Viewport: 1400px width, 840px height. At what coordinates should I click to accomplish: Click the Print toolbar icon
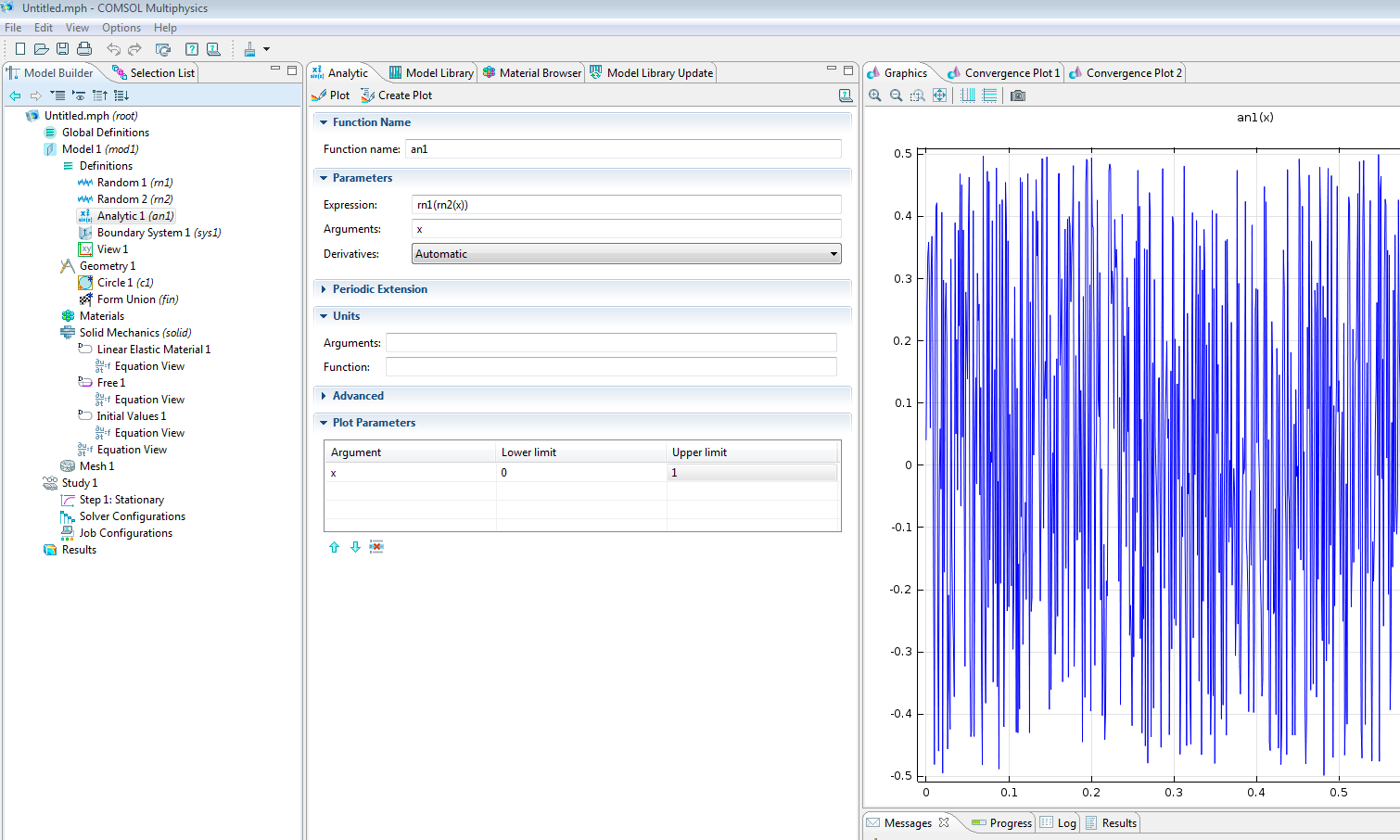pyautogui.click(x=84, y=49)
